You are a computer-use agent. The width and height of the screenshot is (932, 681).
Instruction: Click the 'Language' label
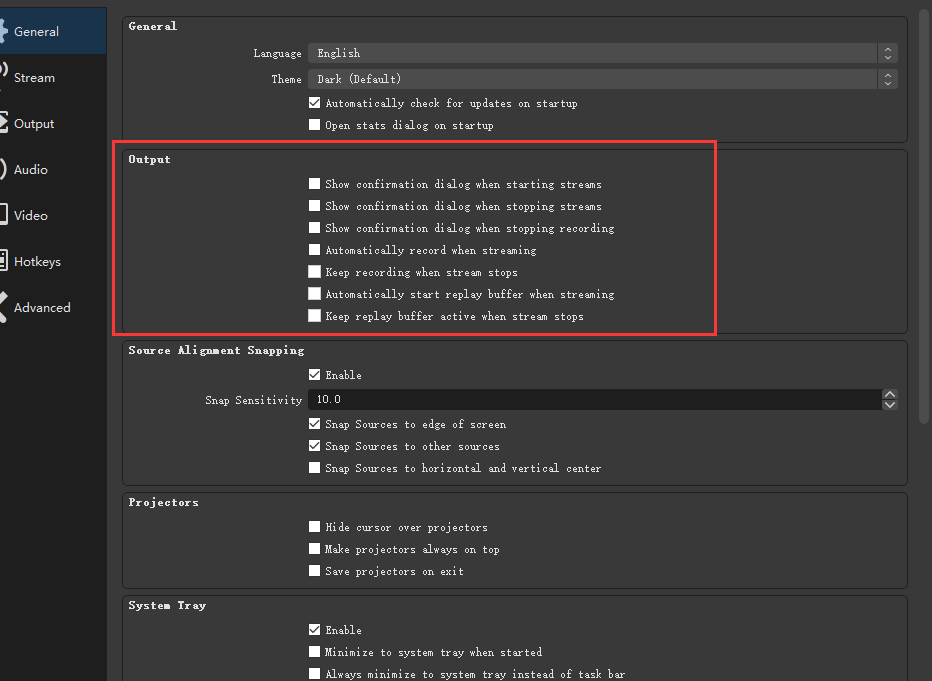(x=277, y=53)
